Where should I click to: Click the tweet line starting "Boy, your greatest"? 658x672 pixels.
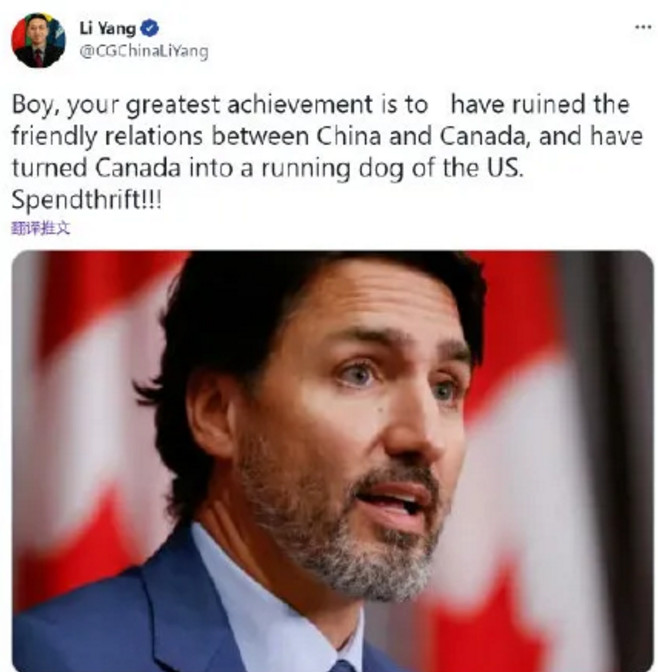(x=321, y=105)
